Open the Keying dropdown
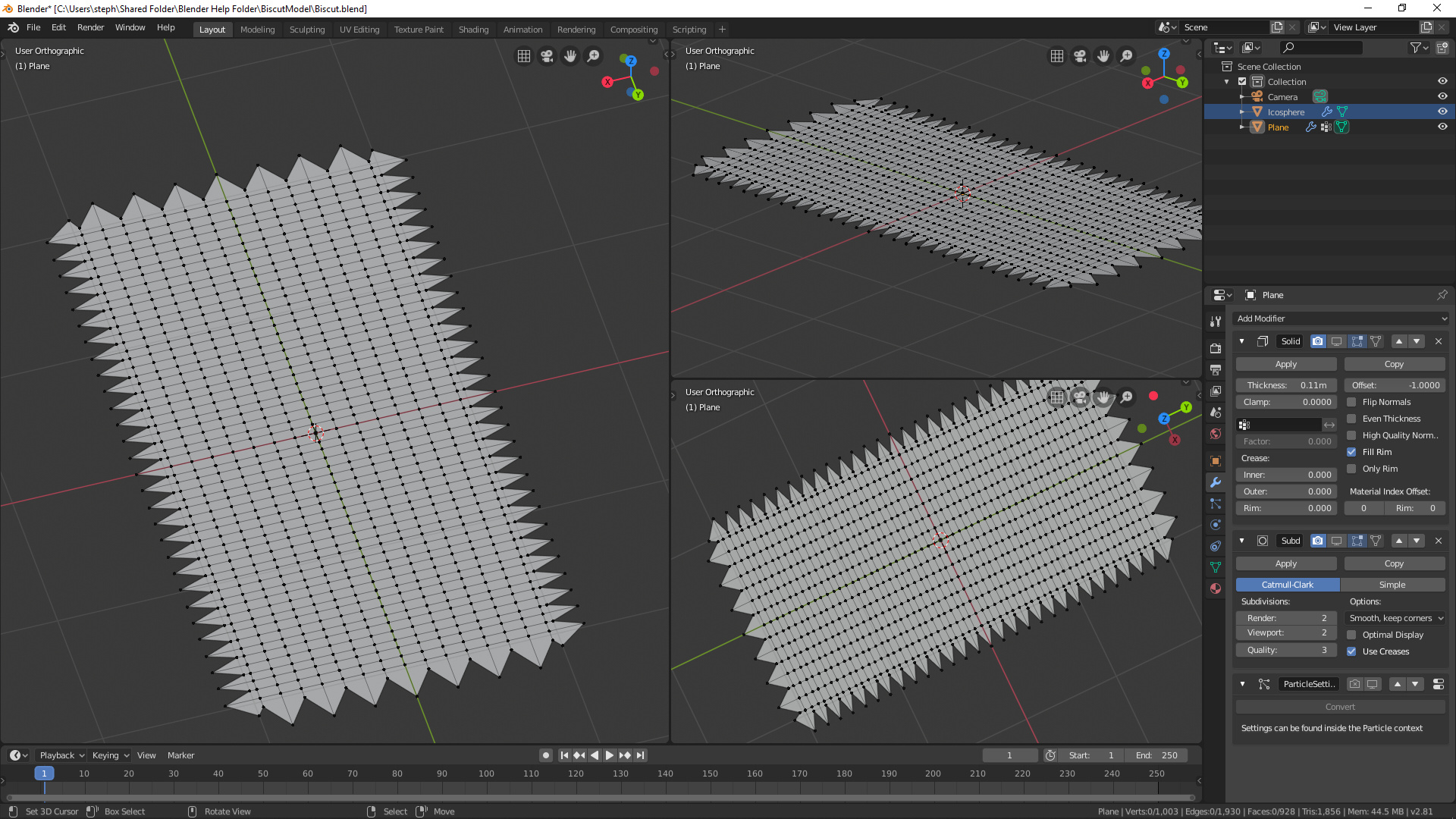Screen dimensions: 1456x819 click(x=110, y=755)
